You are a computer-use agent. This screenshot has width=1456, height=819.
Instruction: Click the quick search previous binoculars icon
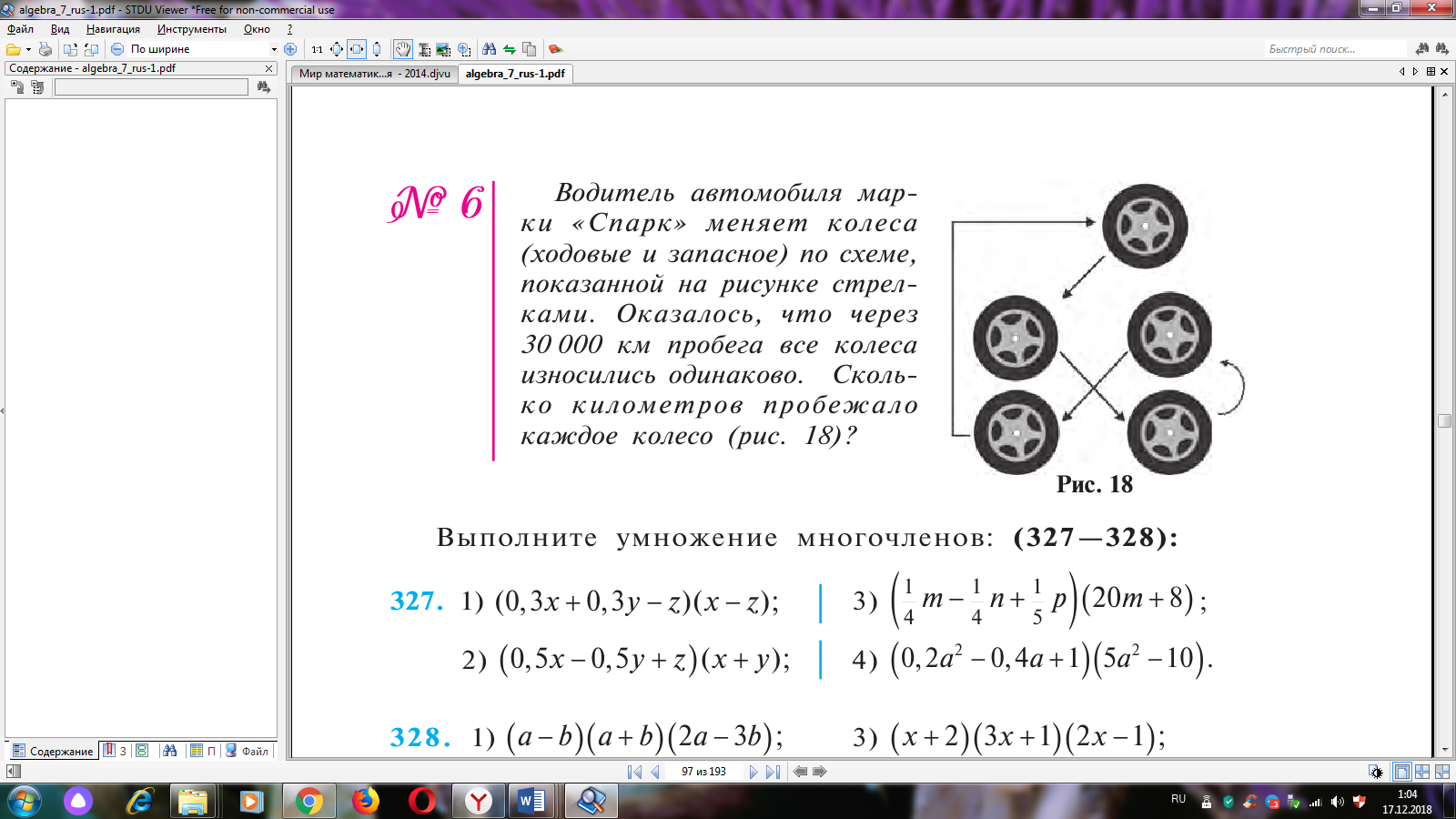[1422, 48]
